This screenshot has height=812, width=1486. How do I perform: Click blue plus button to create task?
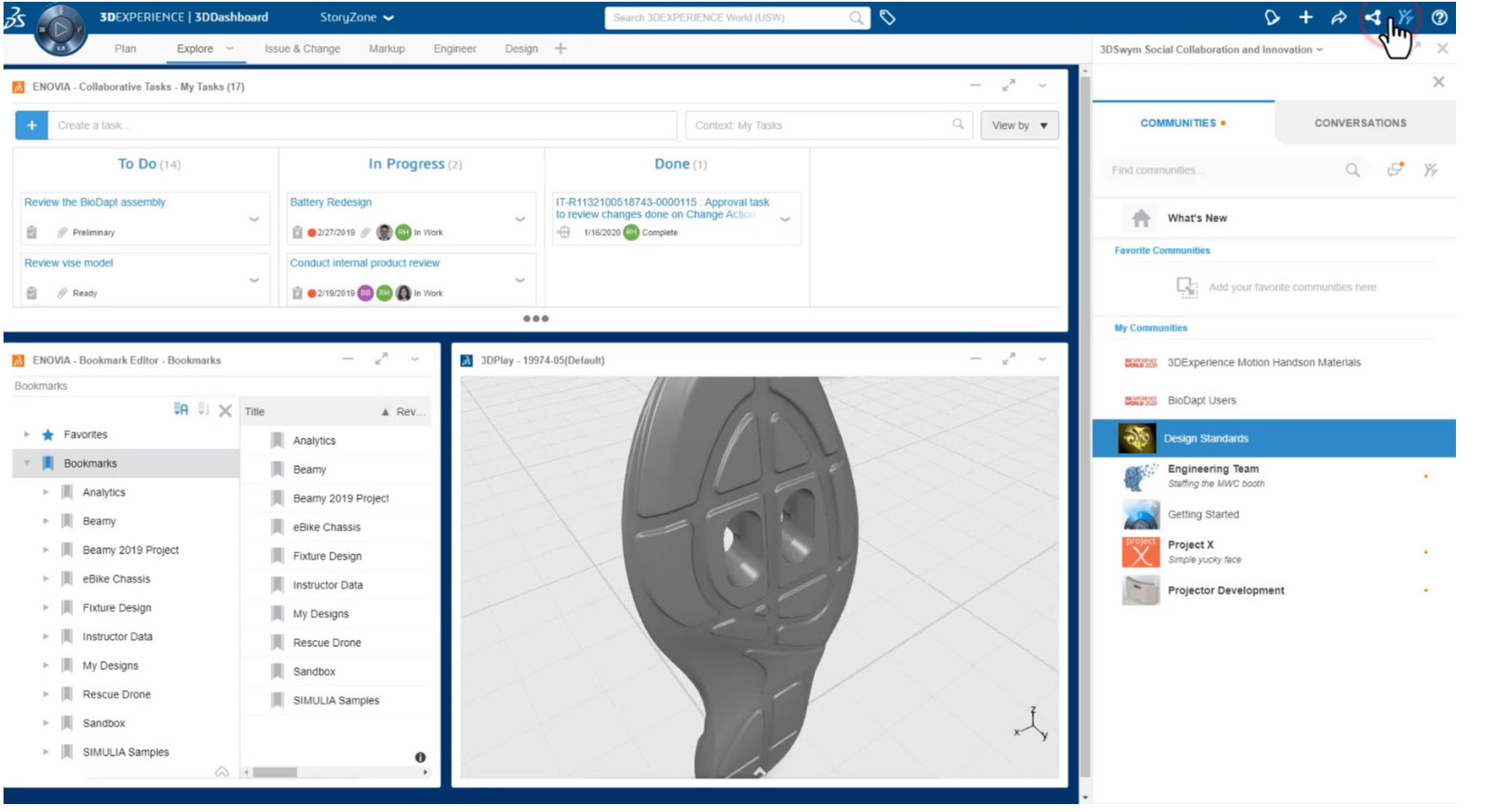[32, 125]
